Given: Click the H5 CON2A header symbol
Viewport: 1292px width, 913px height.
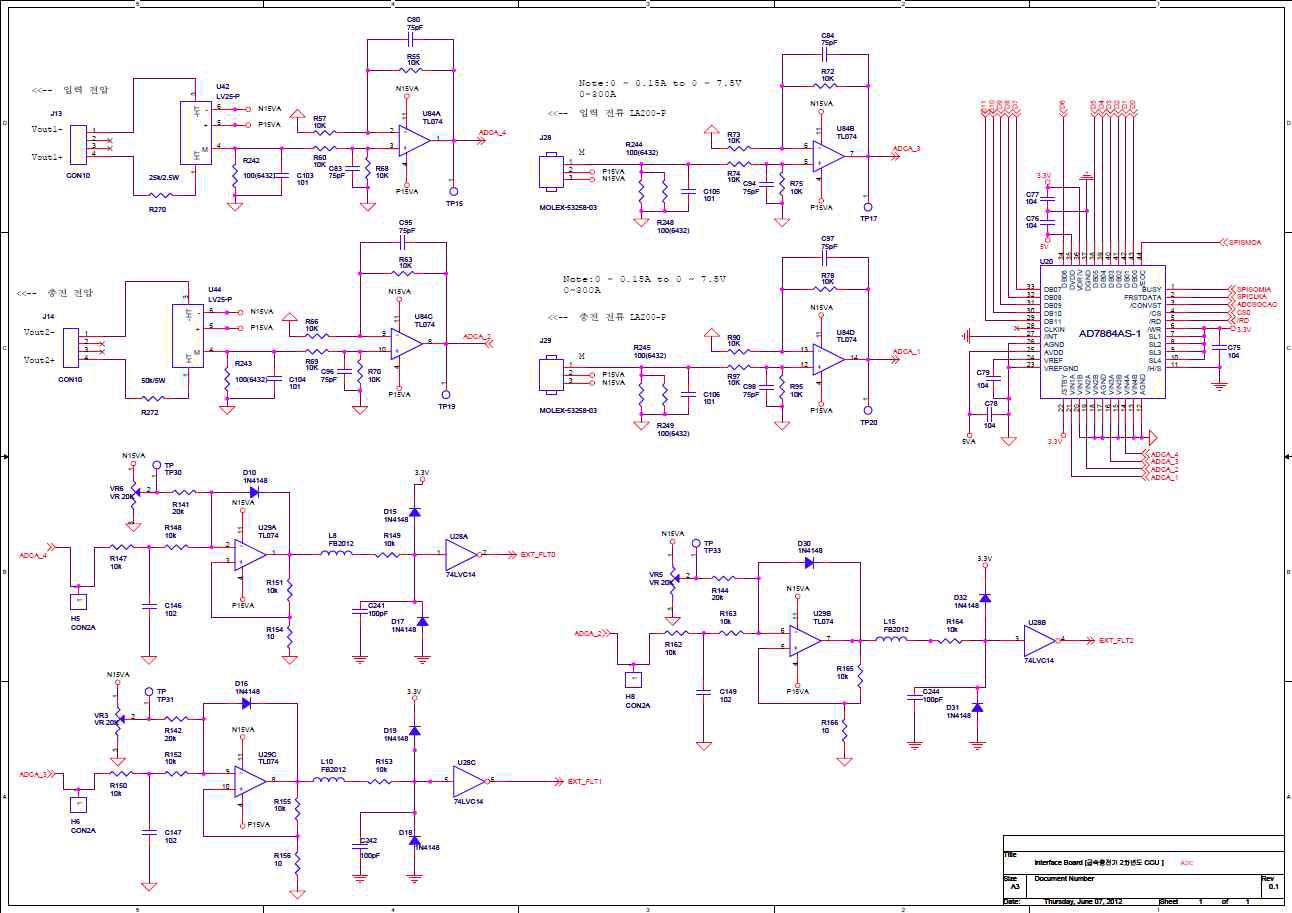Looking at the screenshot, I should (76, 602).
